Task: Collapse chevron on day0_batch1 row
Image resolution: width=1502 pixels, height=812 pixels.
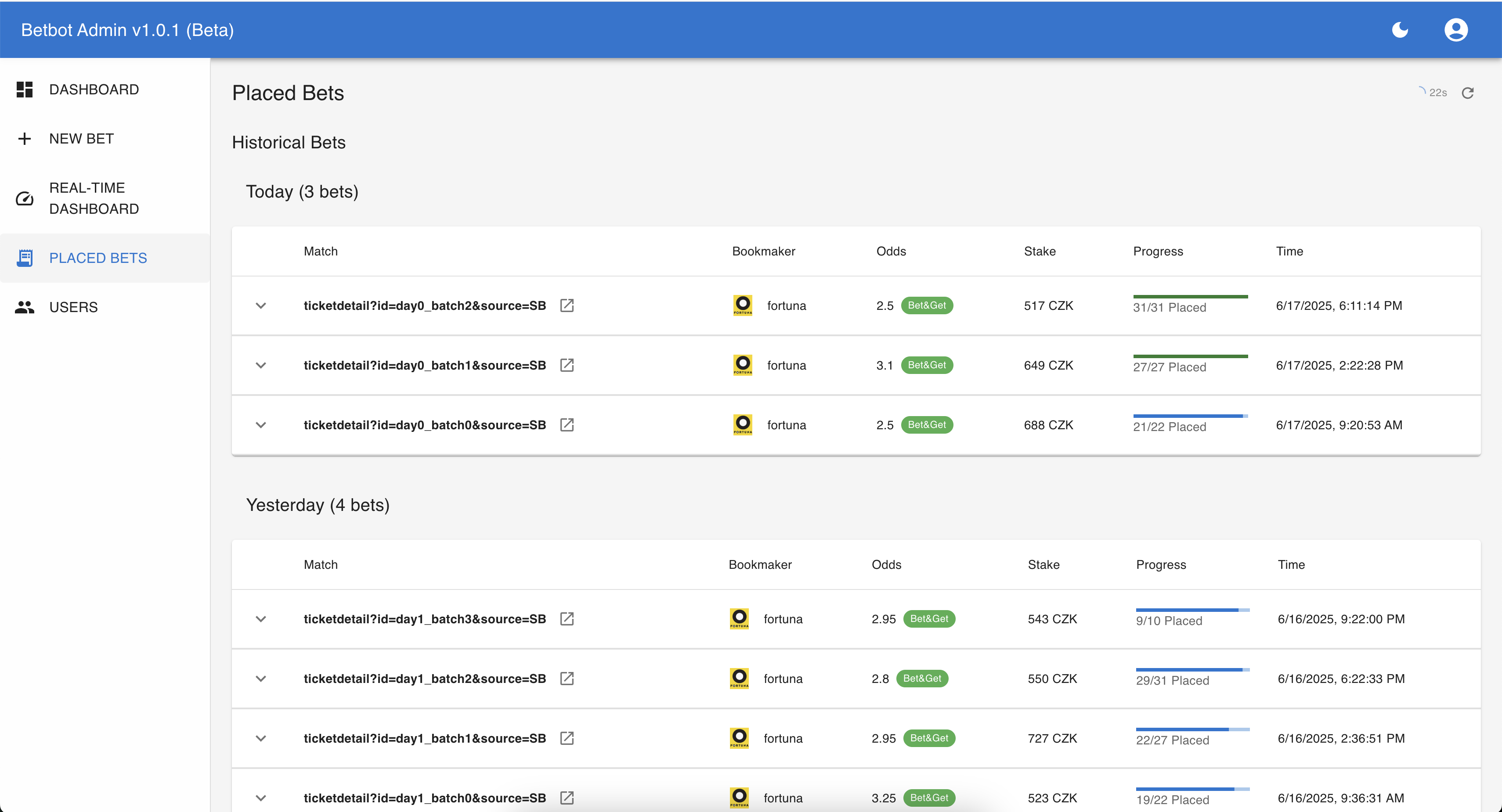Action: click(260, 365)
